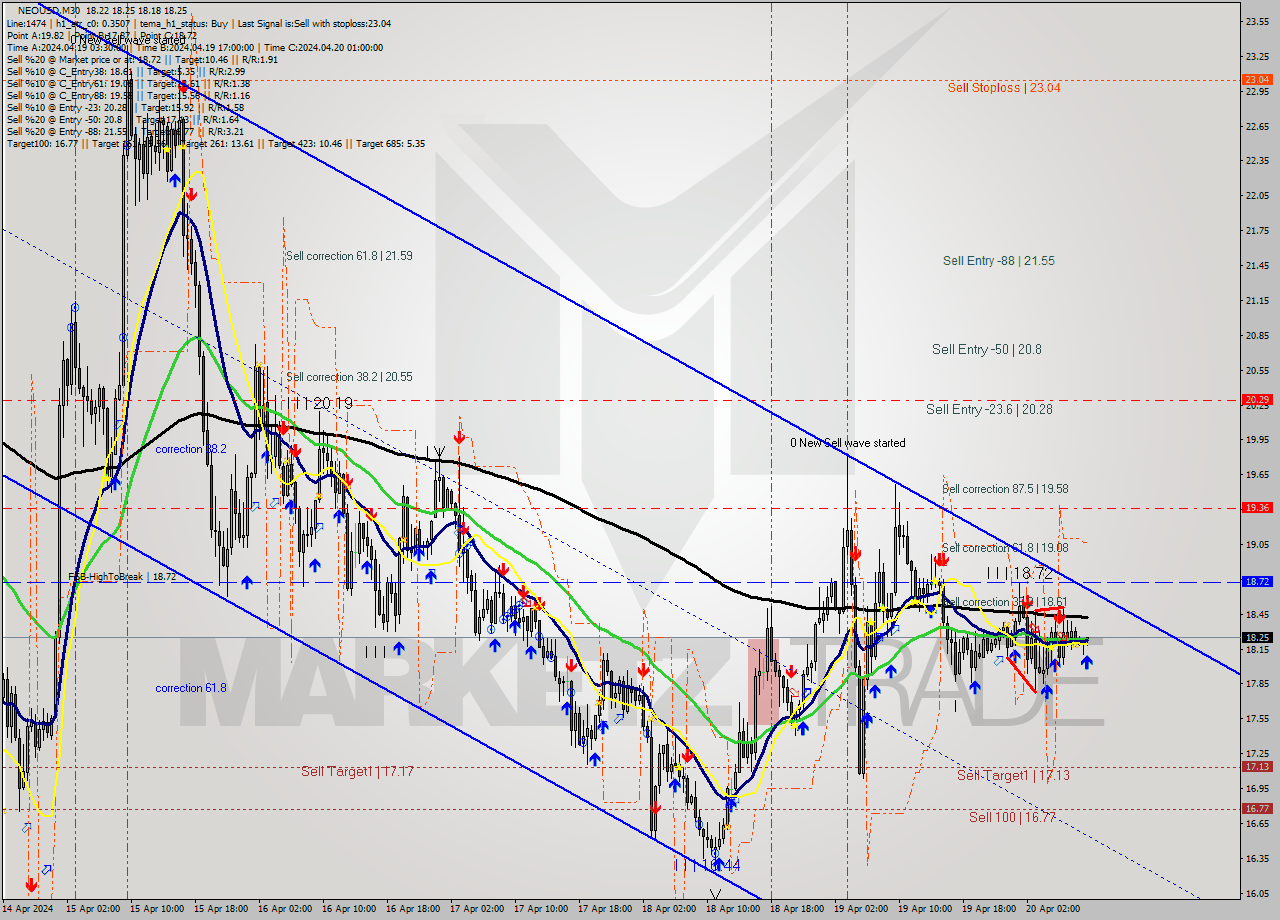Viewport: 1280px width, 920px height.
Task: Click the 21.15 level on price axis
Action: coord(1256,300)
